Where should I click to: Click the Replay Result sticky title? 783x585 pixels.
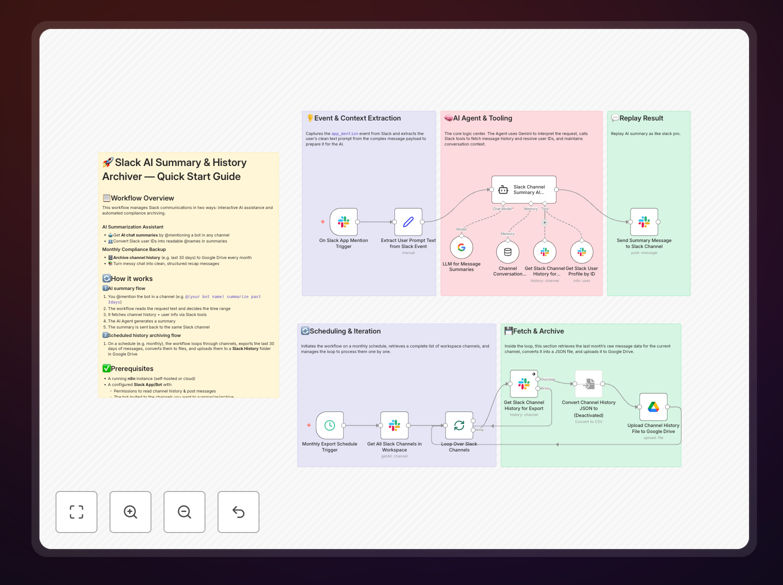click(x=637, y=118)
